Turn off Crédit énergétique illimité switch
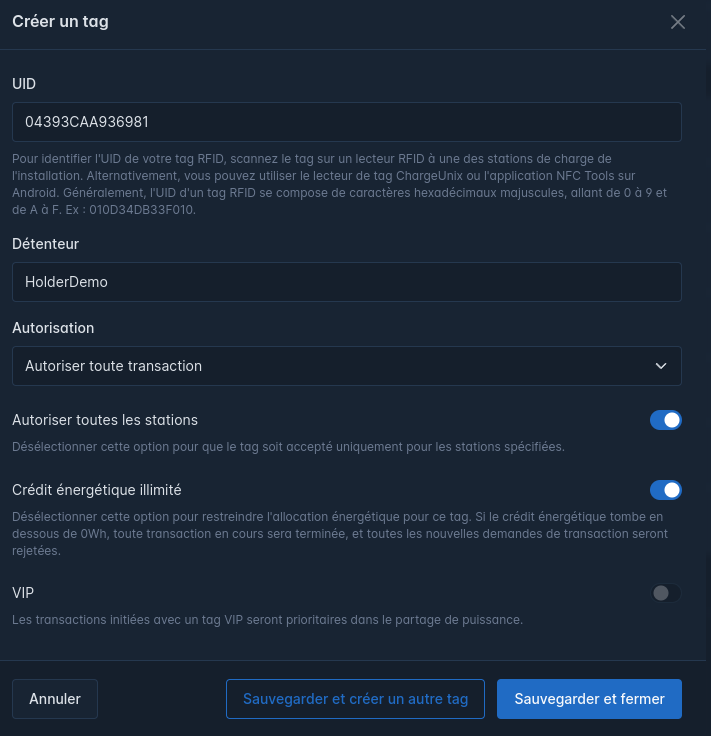Screen dimensions: 711x736 tap(665, 490)
